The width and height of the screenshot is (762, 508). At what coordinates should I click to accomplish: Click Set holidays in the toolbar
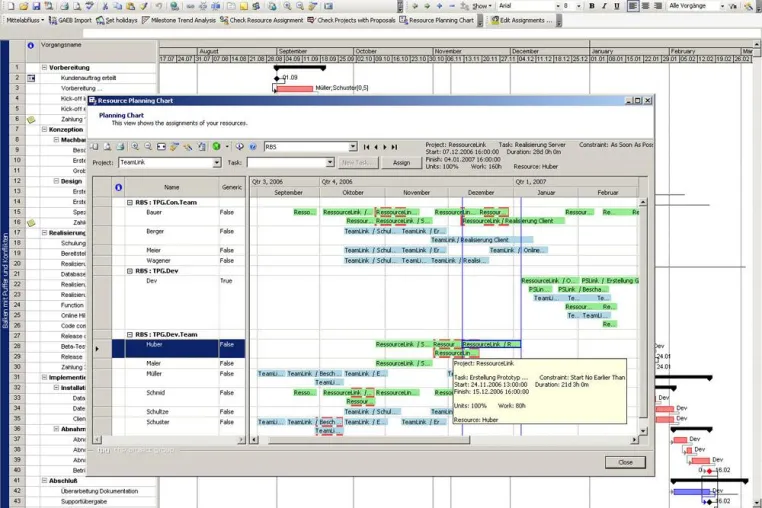point(117,20)
